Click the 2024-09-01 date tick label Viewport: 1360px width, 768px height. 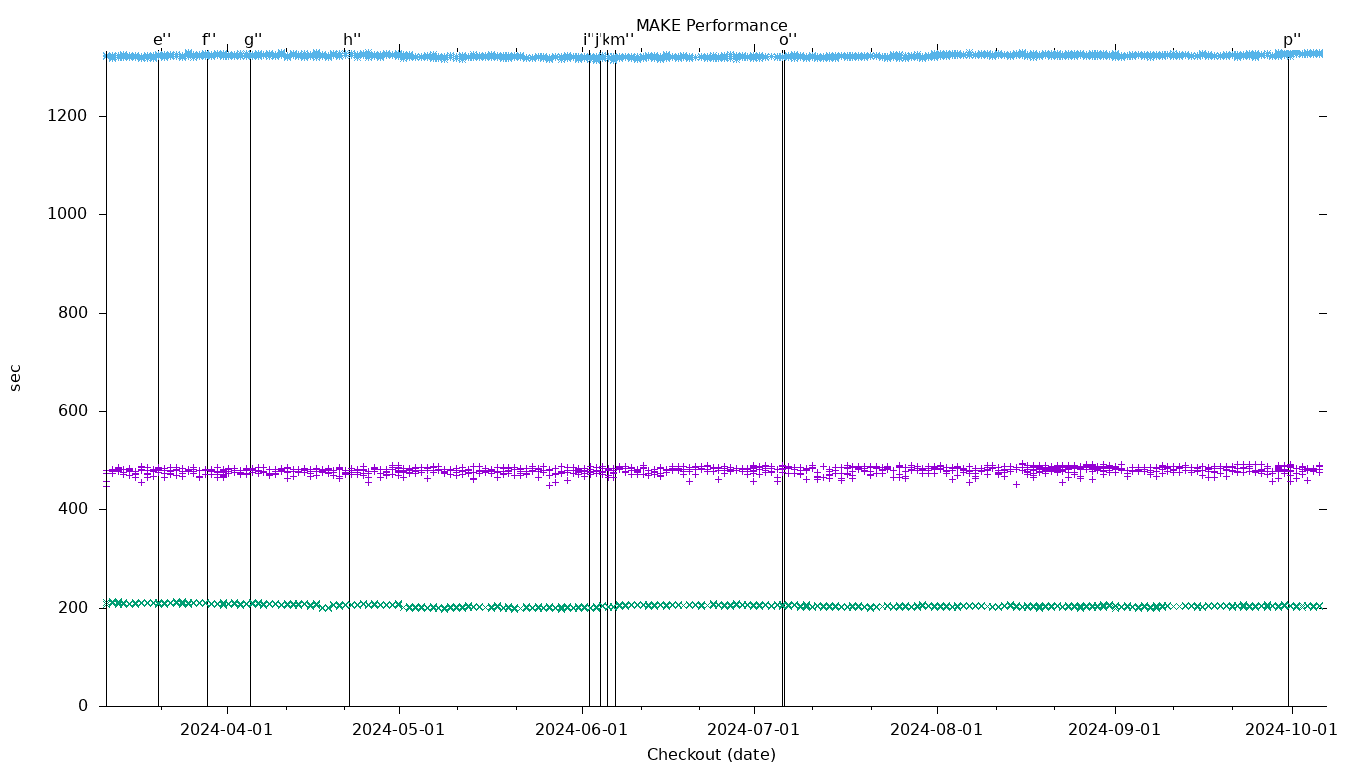[1114, 730]
